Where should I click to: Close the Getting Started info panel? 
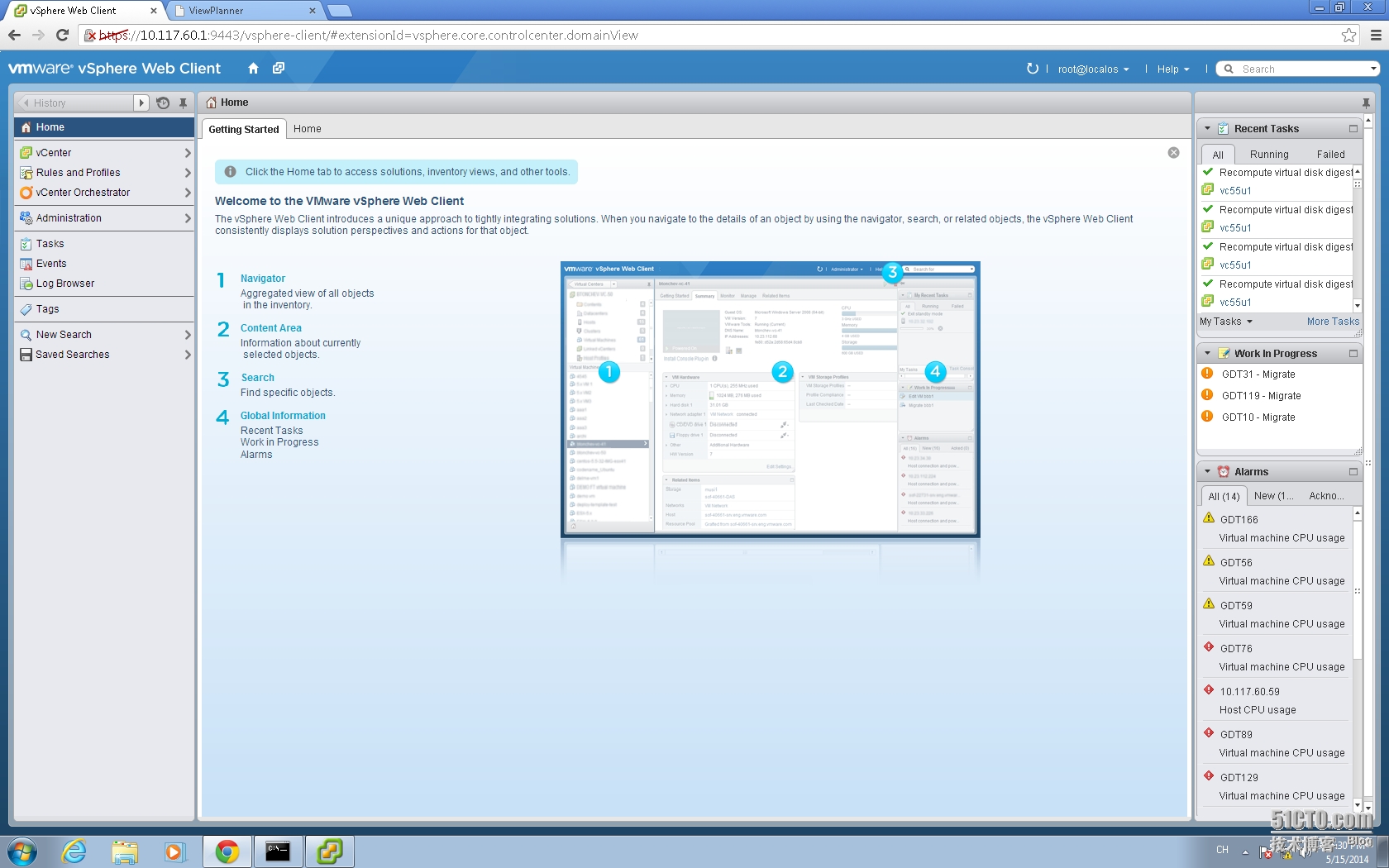coord(1173,153)
